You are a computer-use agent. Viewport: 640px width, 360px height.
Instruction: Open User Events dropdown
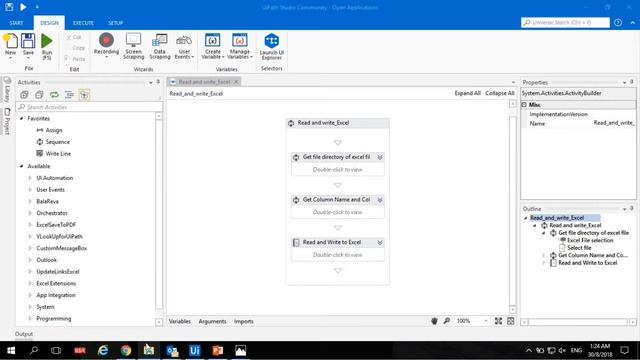[184, 46]
